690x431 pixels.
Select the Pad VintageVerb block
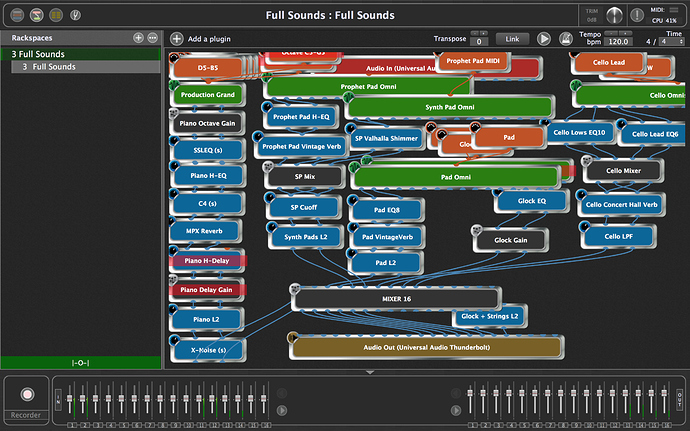(387, 237)
